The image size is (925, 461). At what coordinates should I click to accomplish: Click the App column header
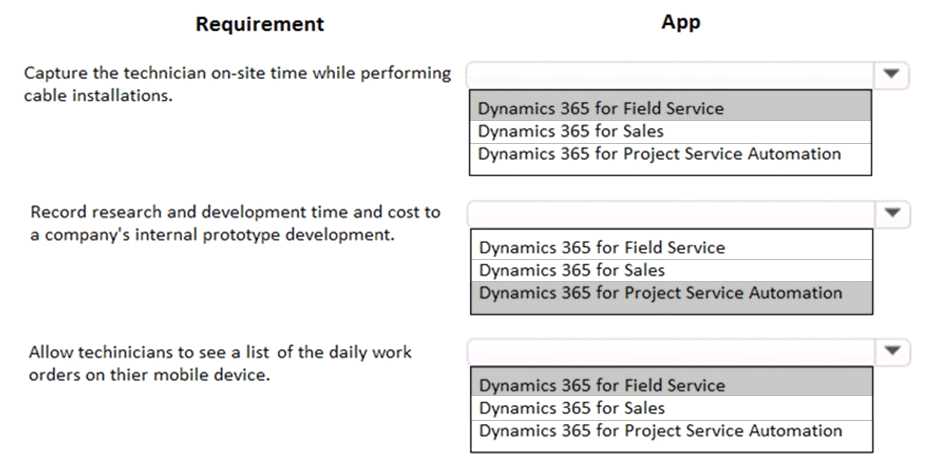click(x=681, y=22)
